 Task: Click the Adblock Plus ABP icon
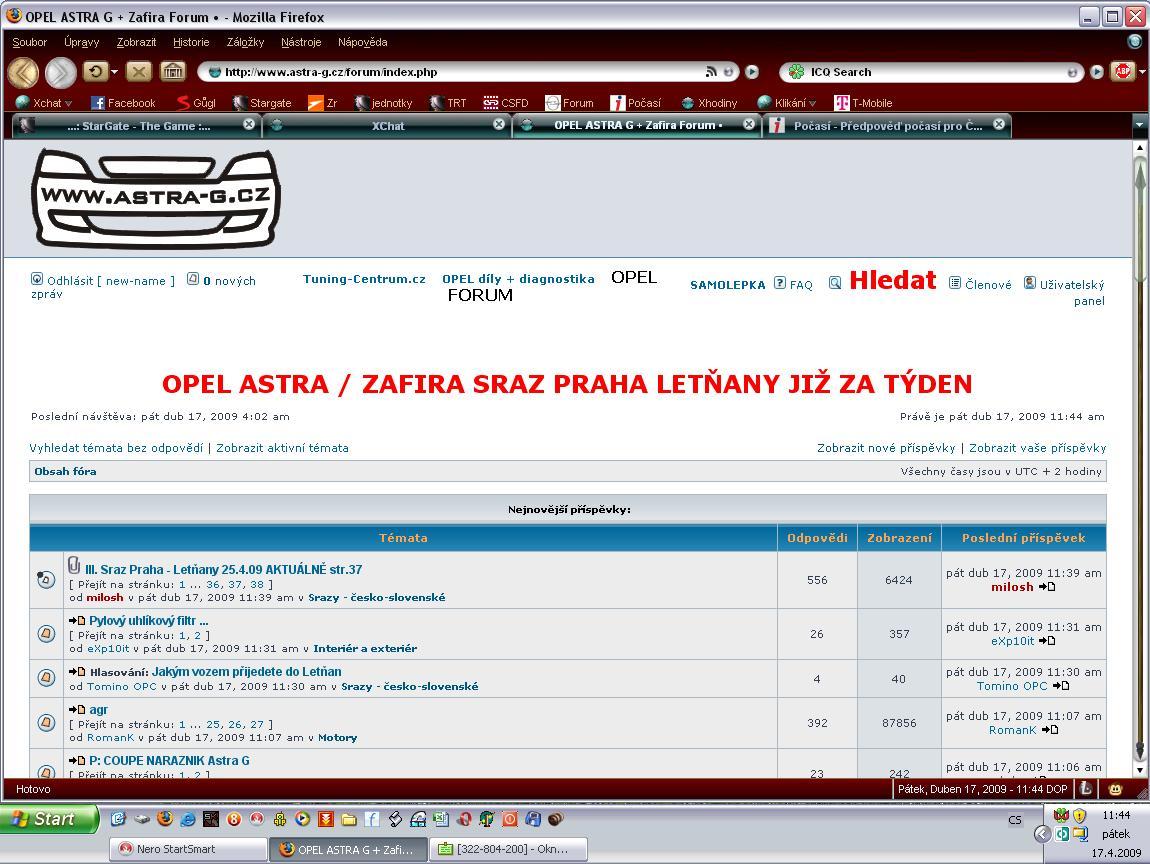pyautogui.click(x=1123, y=72)
